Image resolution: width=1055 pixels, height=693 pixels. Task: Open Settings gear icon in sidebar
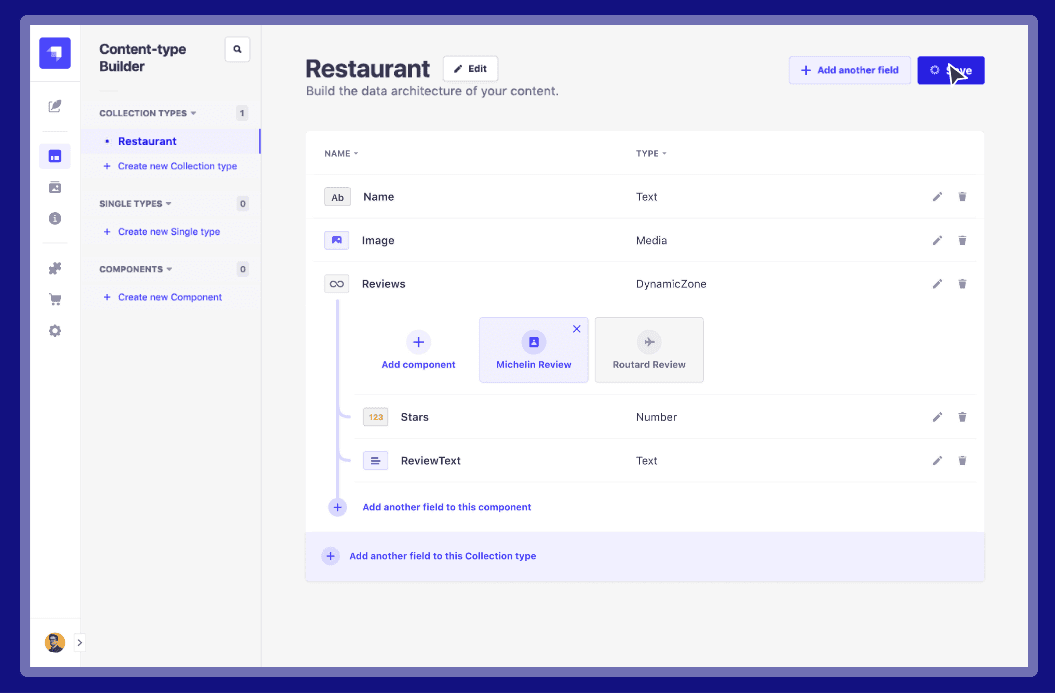pyautogui.click(x=55, y=331)
